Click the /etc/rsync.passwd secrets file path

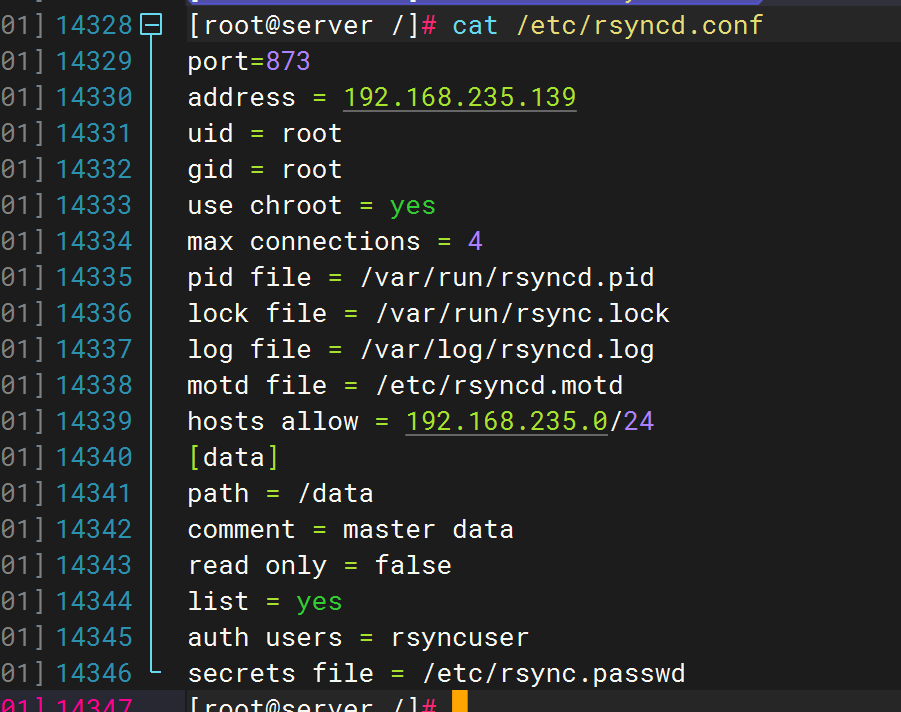tap(554, 673)
